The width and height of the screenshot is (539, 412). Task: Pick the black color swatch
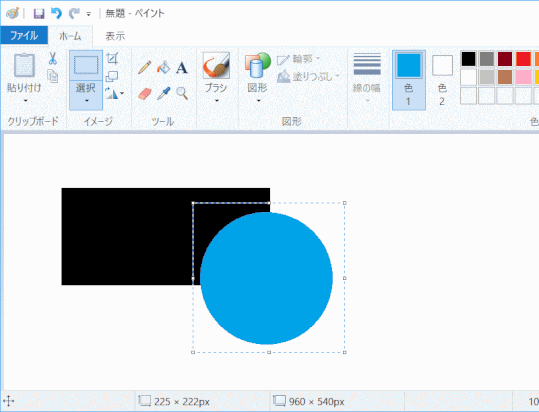[x=468, y=59]
